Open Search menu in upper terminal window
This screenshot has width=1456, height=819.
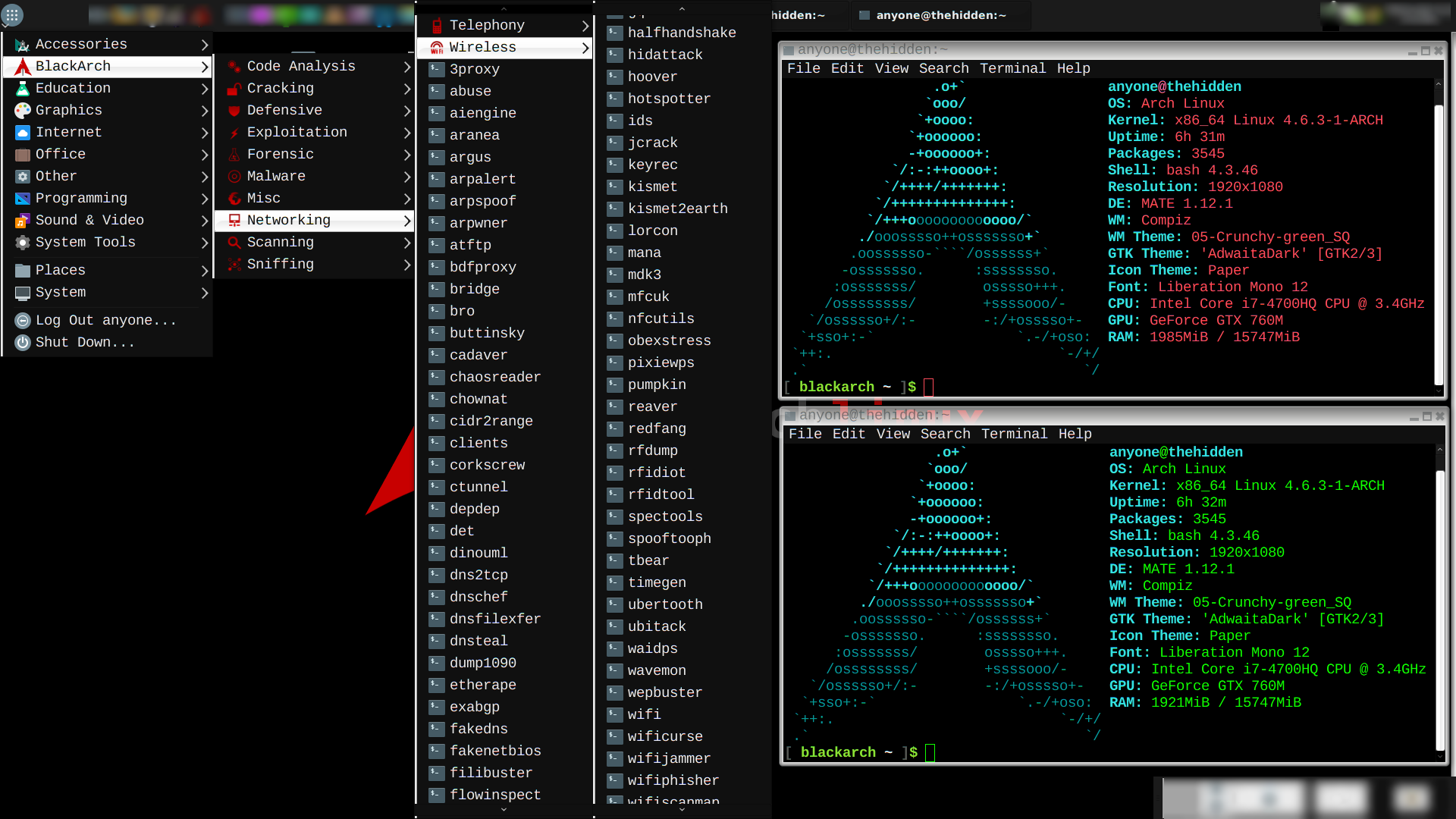point(943,68)
